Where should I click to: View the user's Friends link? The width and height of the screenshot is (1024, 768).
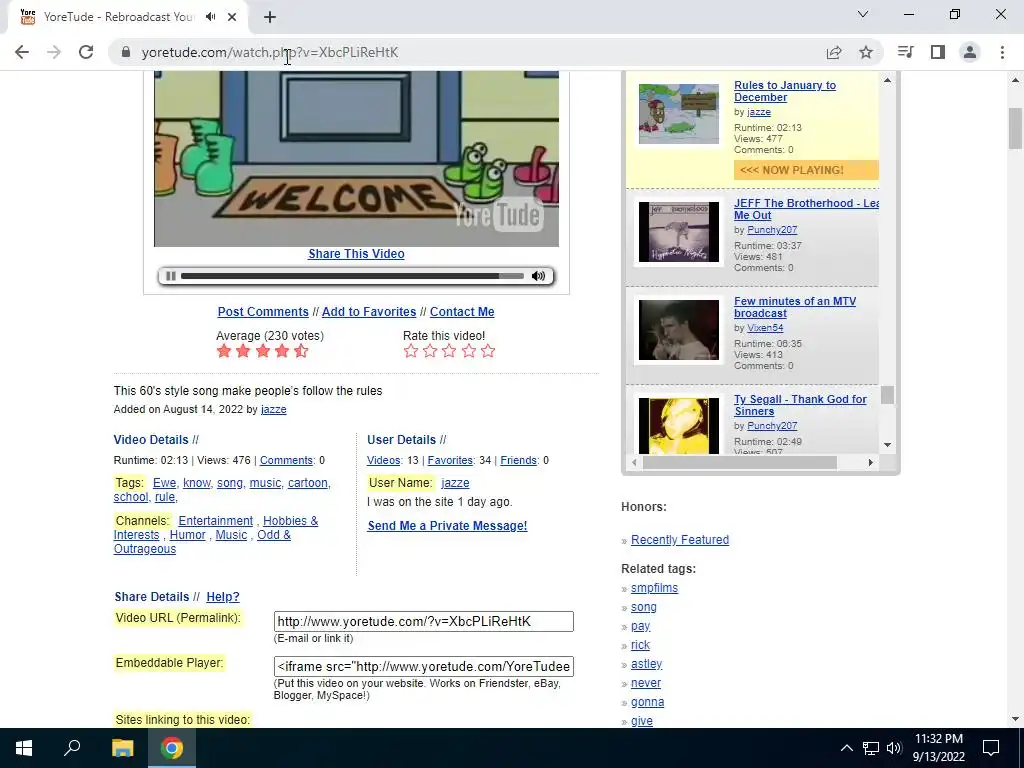519,460
